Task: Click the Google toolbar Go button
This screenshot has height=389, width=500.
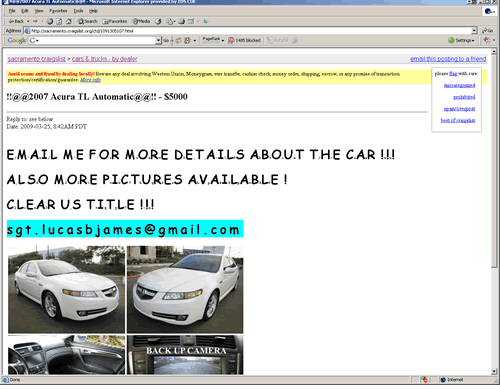Action: (166, 40)
